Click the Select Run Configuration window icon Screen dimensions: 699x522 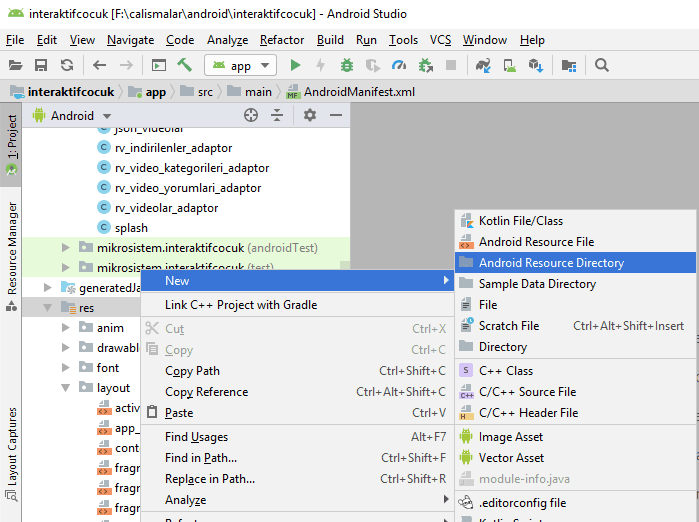click(x=159, y=65)
